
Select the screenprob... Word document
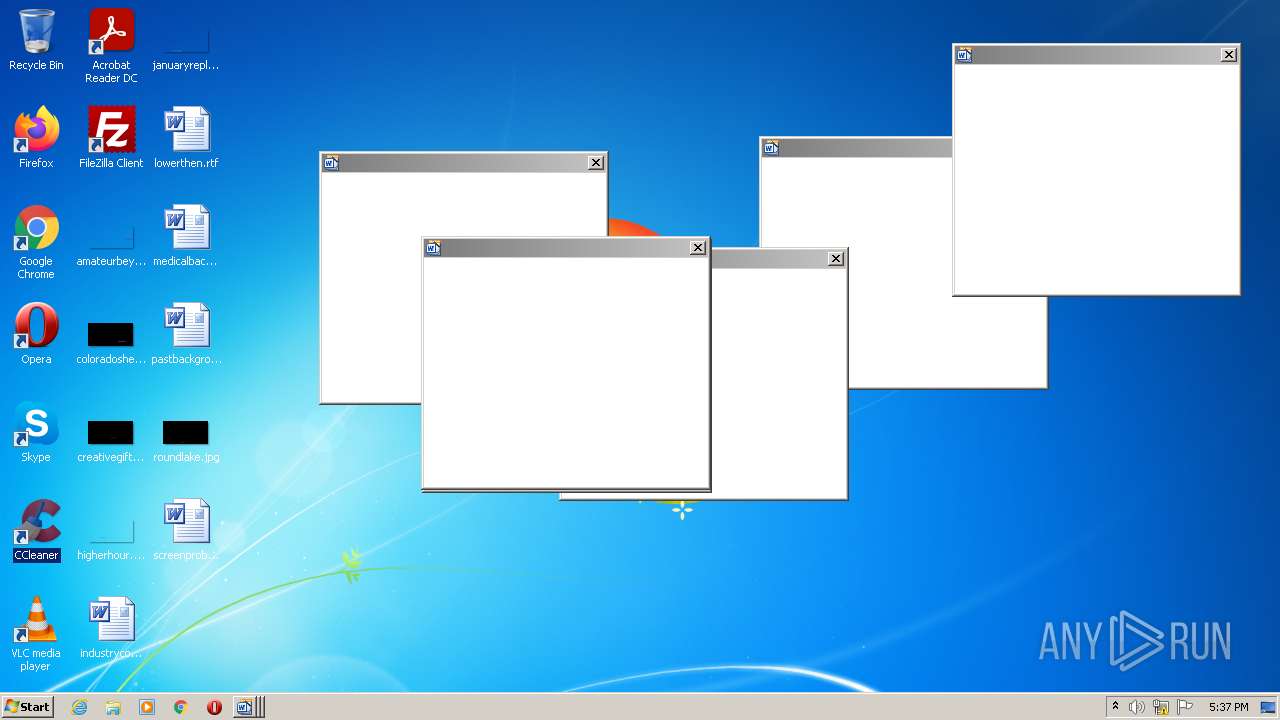point(186,530)
